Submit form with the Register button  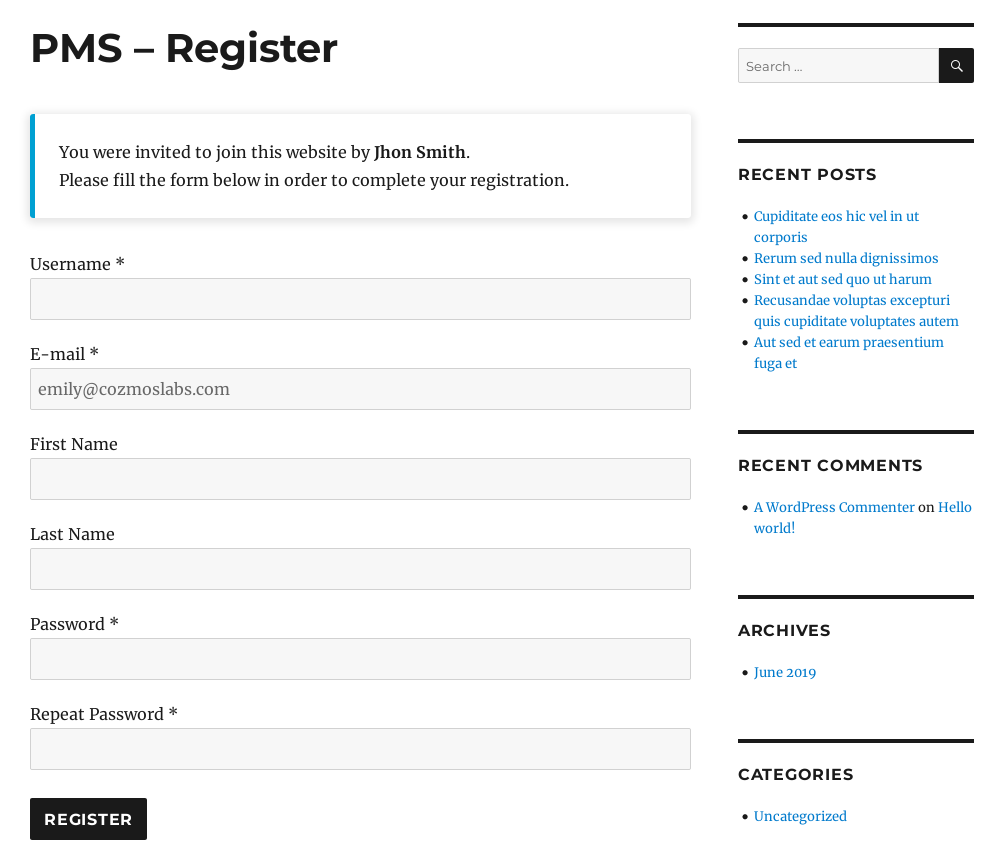pos(88,819)
